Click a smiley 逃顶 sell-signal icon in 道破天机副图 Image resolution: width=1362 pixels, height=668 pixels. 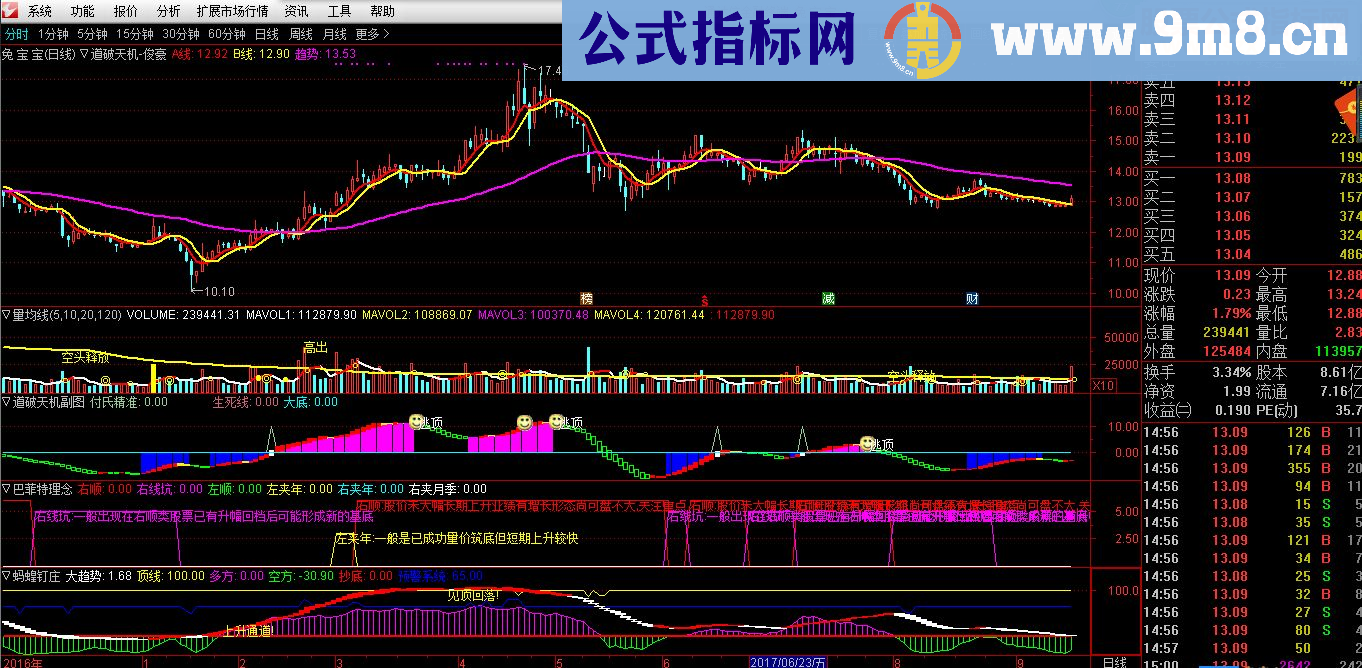413,422
